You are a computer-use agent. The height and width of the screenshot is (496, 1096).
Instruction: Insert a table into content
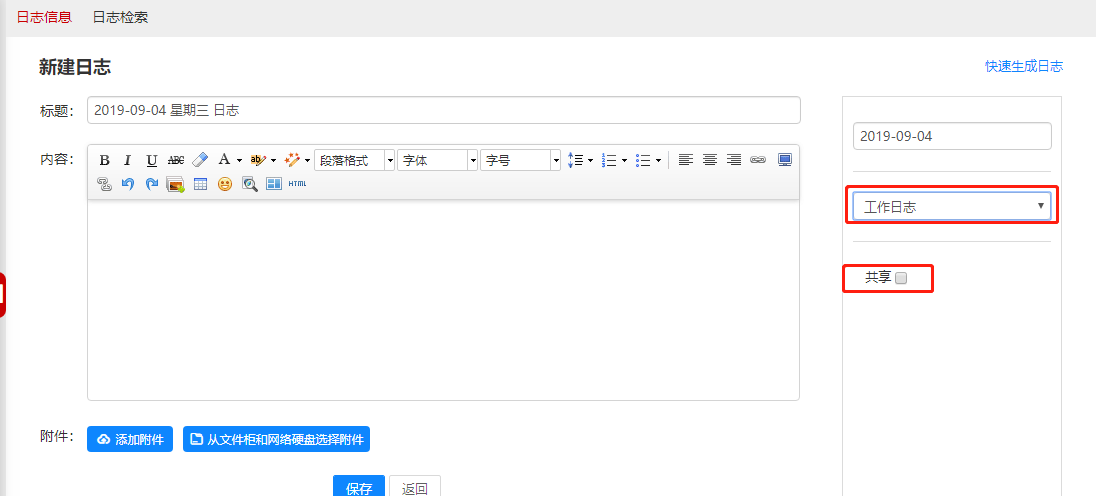(x=200, y=184)
